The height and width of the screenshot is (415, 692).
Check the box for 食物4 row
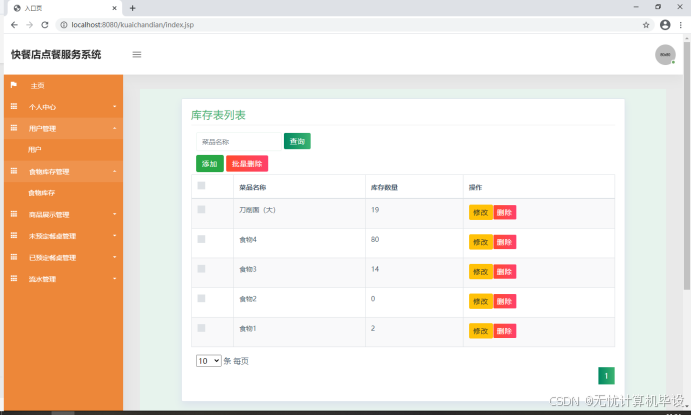201,239
